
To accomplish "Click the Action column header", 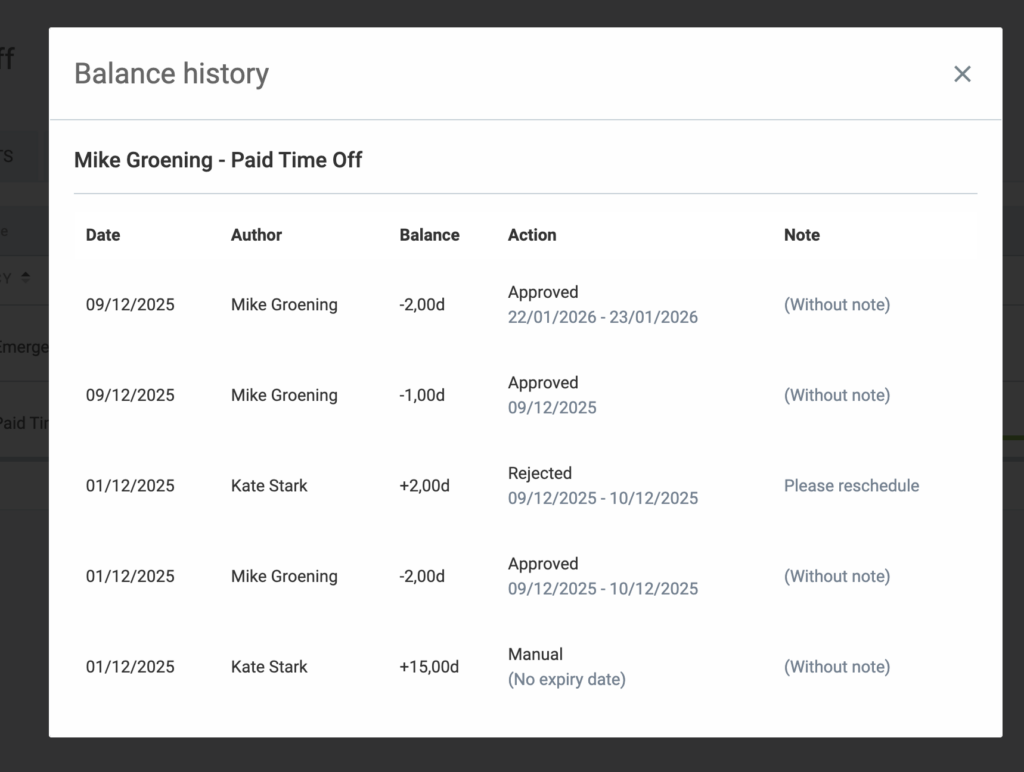I will [532, 235].
